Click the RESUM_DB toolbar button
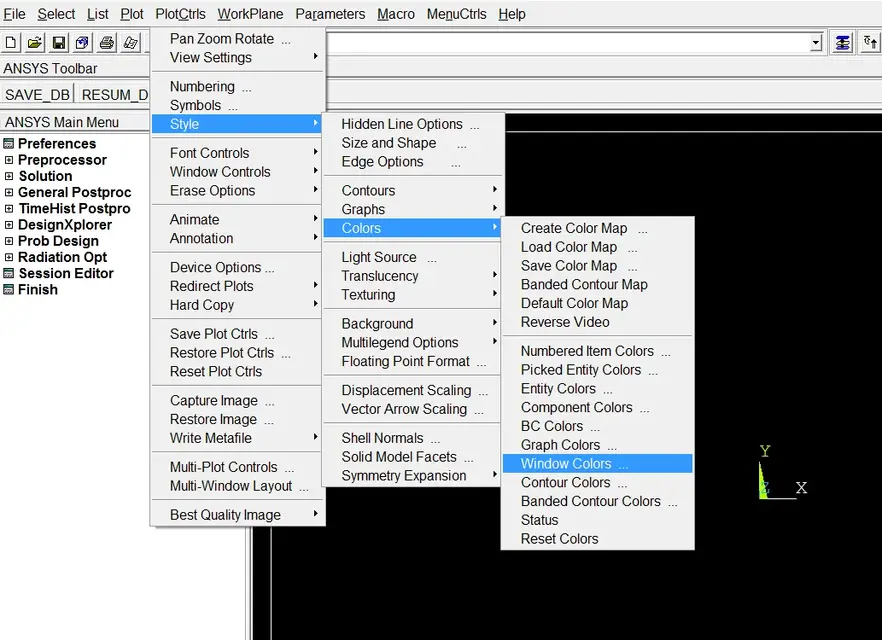The width and height of the screenshot is (882, 640). coord(114,94)
